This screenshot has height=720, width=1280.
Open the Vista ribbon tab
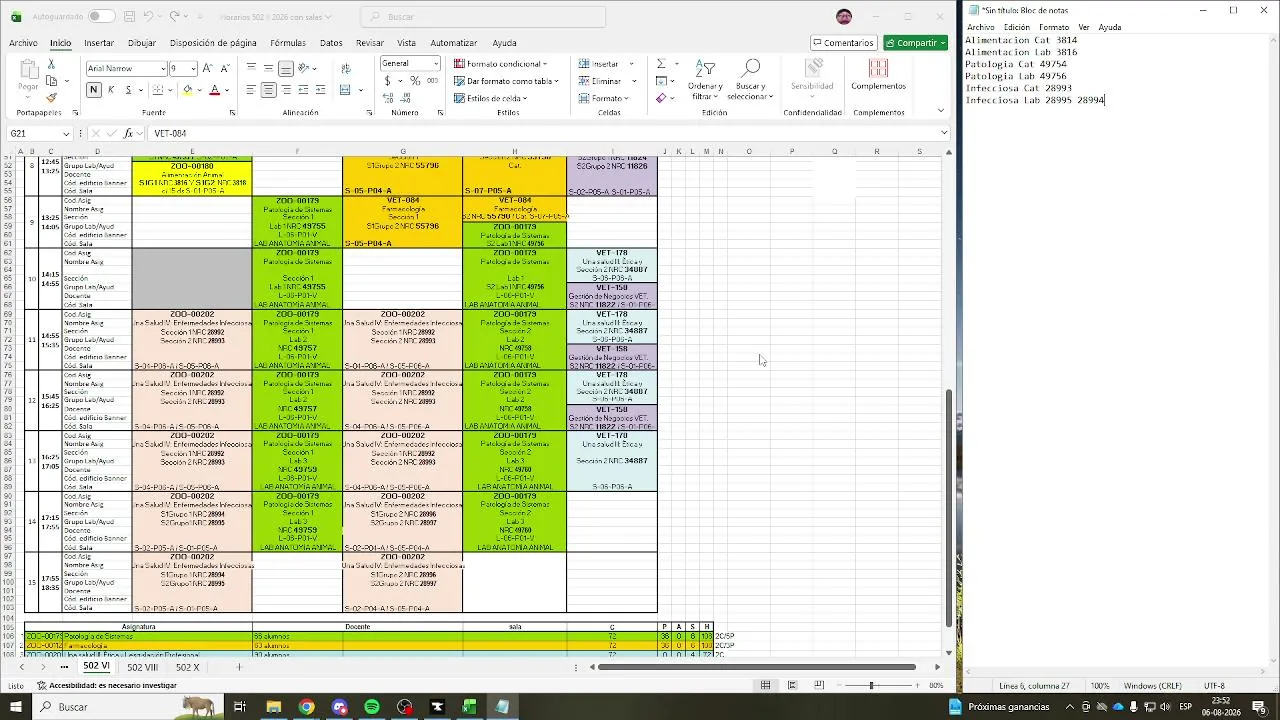[x=406, y=43]
